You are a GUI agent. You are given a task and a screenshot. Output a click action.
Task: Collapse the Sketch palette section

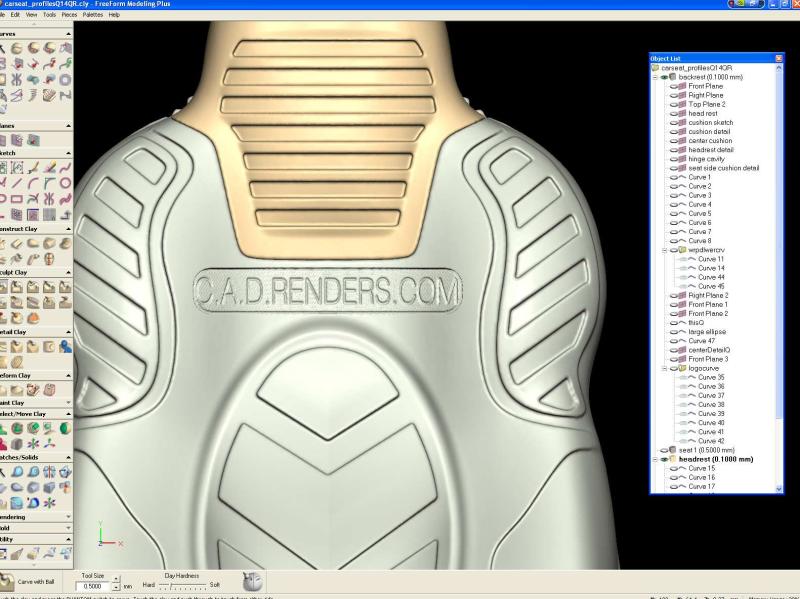click(68, 153)
